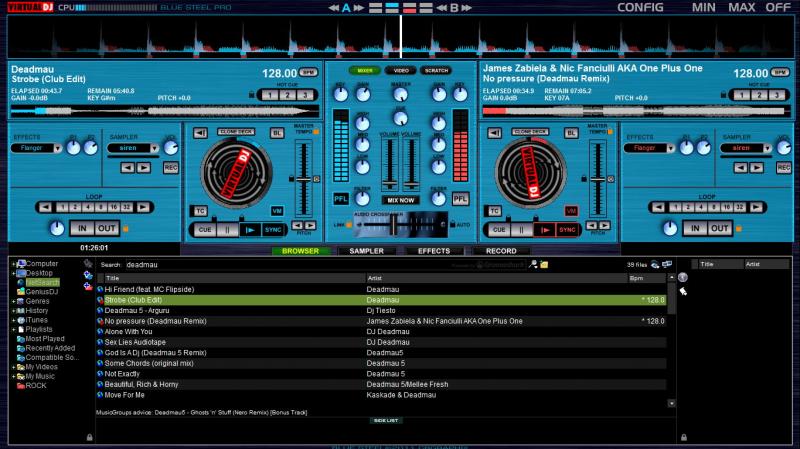Select 16-beat loop on left deck
This screenshot has height=449, width=800.
pos(113,207)
